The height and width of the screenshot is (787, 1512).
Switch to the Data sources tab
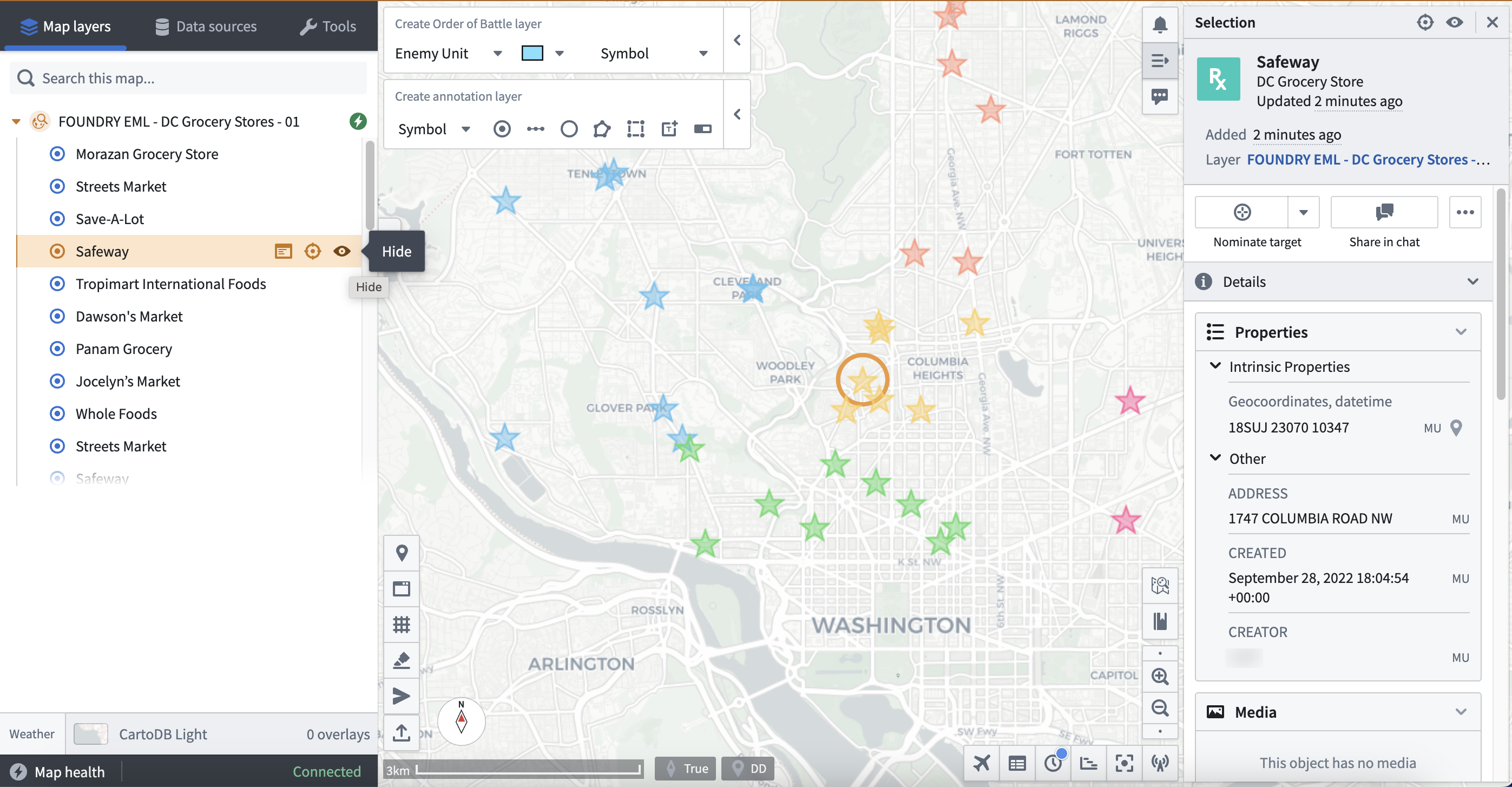(206, 26)
